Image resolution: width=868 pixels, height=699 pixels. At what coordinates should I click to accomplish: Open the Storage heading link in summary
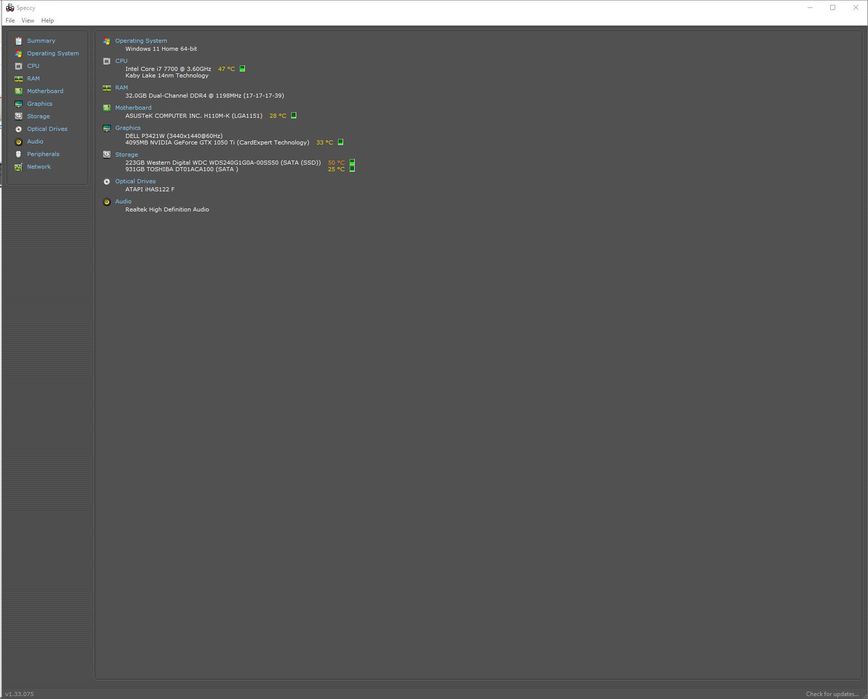(x=126, y=154)
